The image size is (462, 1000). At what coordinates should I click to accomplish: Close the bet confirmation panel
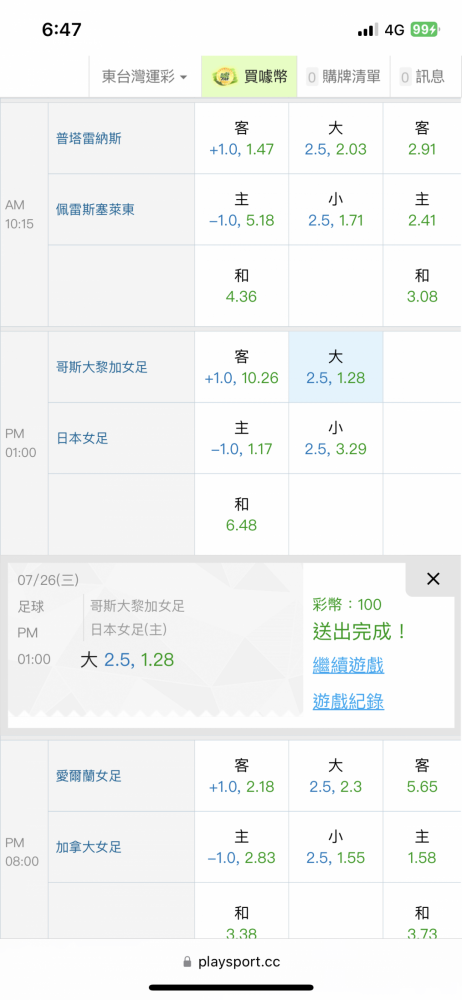[433, 578]
